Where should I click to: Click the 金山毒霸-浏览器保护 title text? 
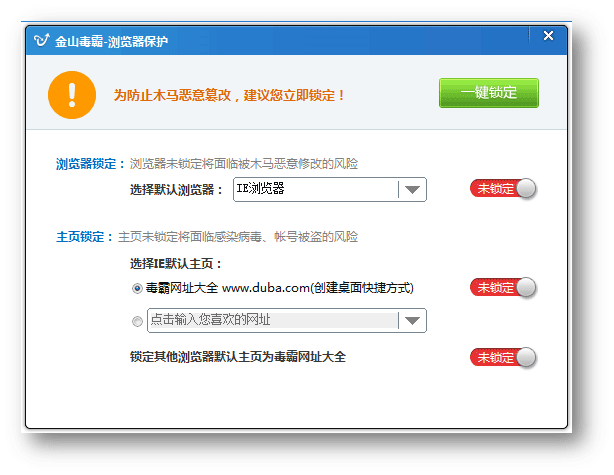pyautogui.click(x=112, y=41)
